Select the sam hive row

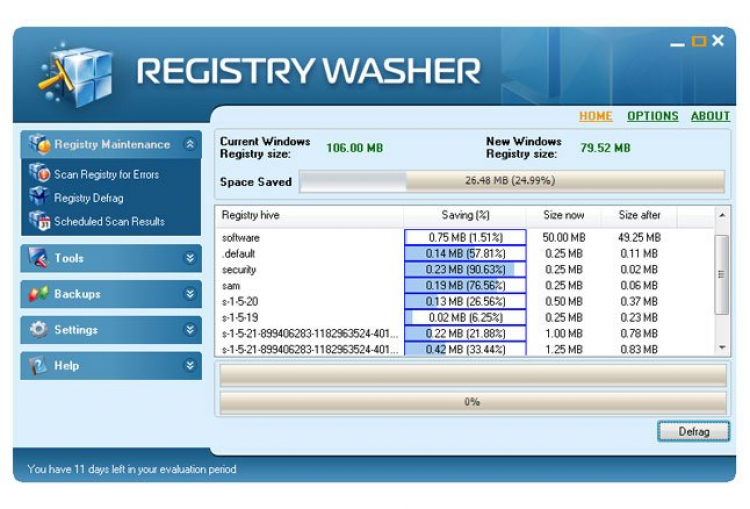(465, 286)
